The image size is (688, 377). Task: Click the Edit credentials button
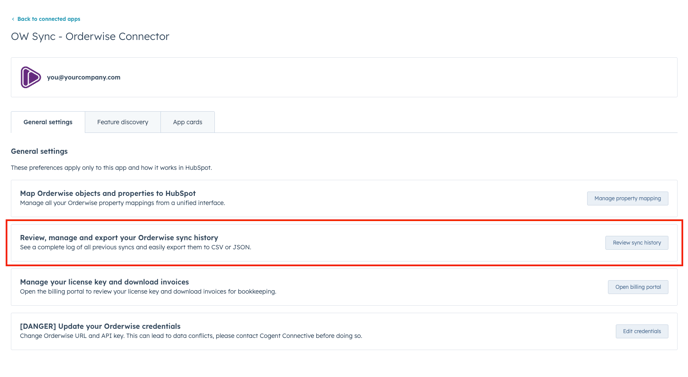641,331
